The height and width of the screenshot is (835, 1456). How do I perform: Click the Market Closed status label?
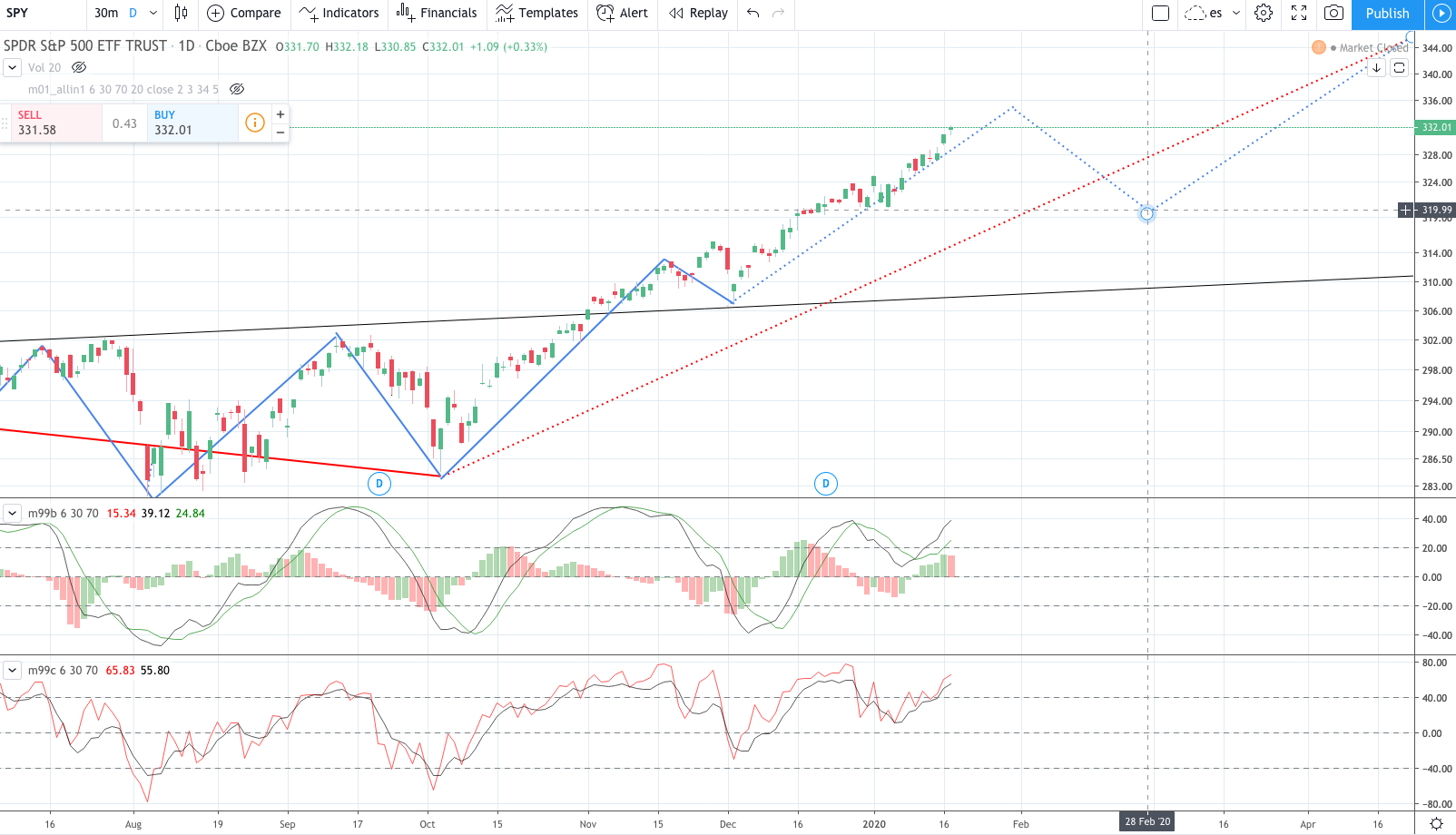1373,48
